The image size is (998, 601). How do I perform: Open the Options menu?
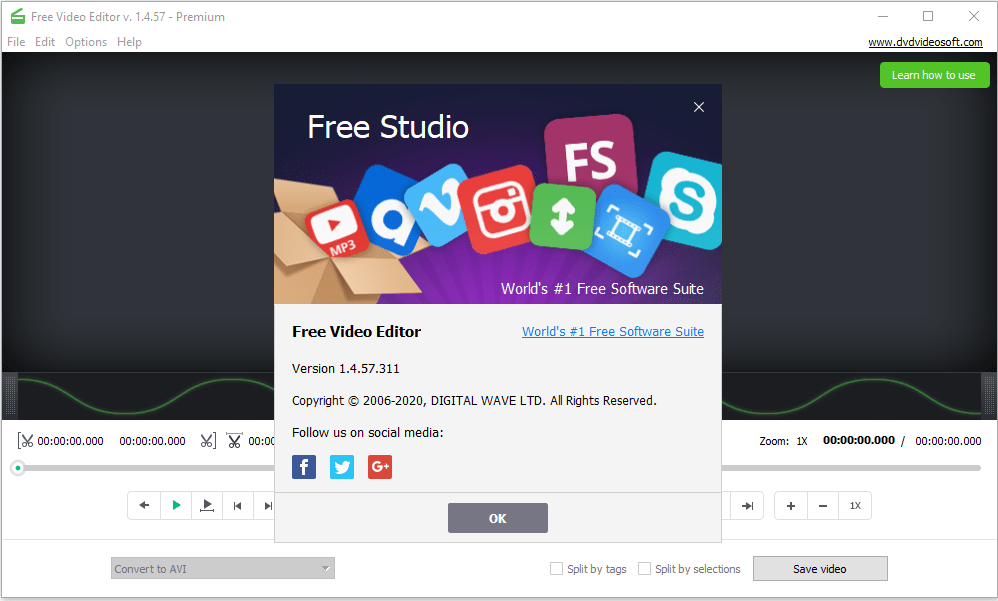(x=86, y=42)
